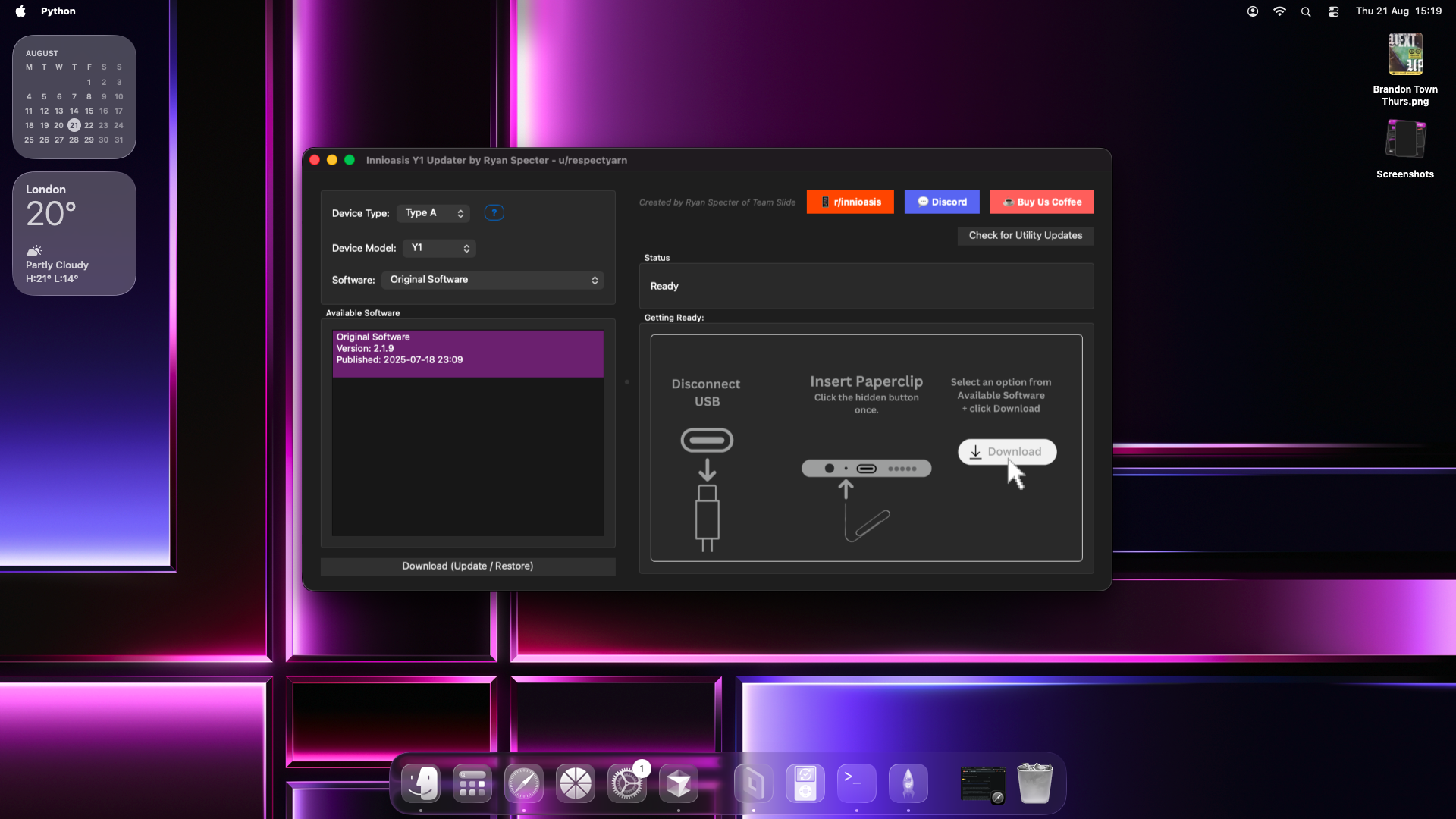Open the iPod updater app in the dock
This screenshot has width=1456, height=819.
coord(804,783)
